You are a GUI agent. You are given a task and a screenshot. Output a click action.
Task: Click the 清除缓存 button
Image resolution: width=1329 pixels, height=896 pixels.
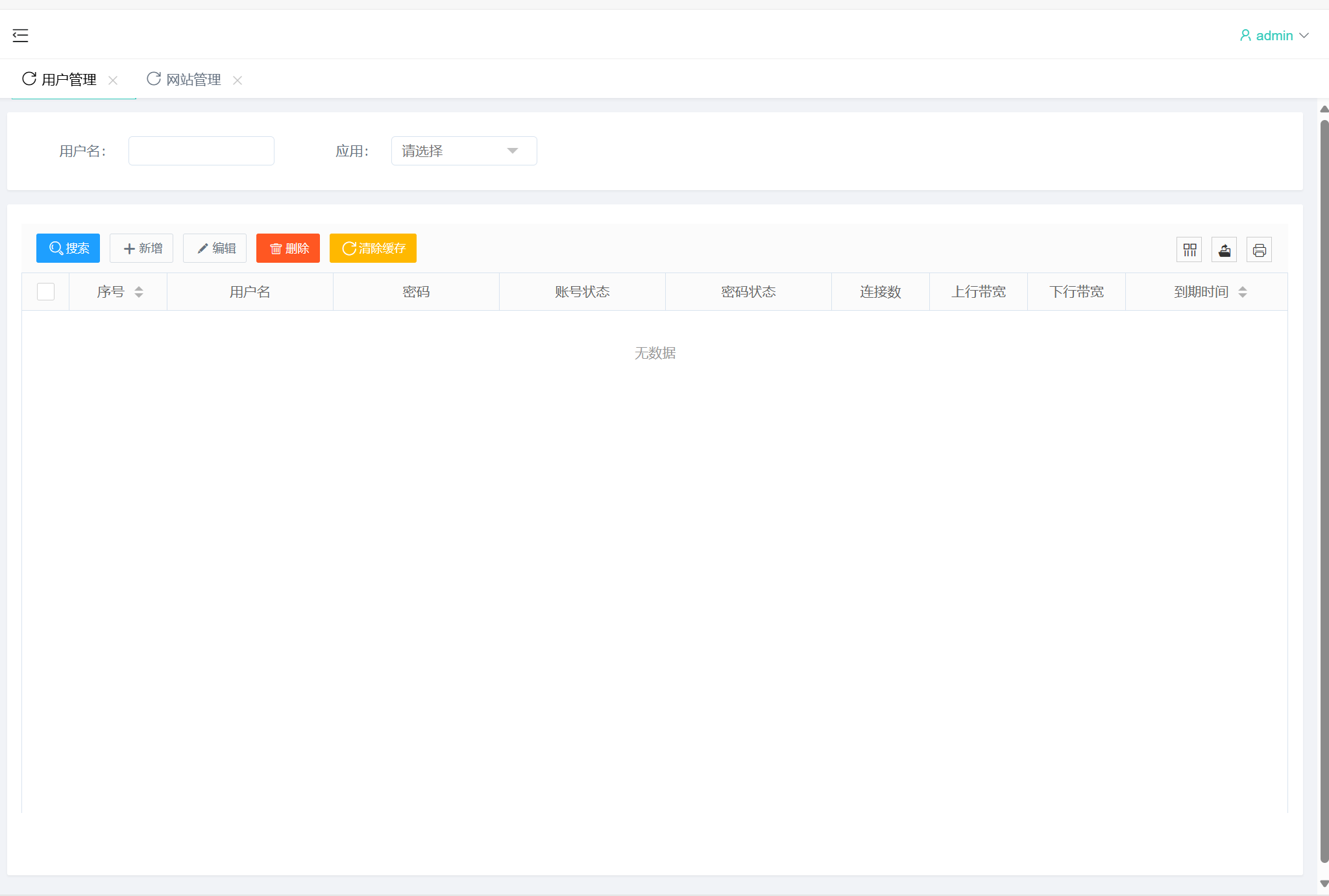tap(373, 248)
